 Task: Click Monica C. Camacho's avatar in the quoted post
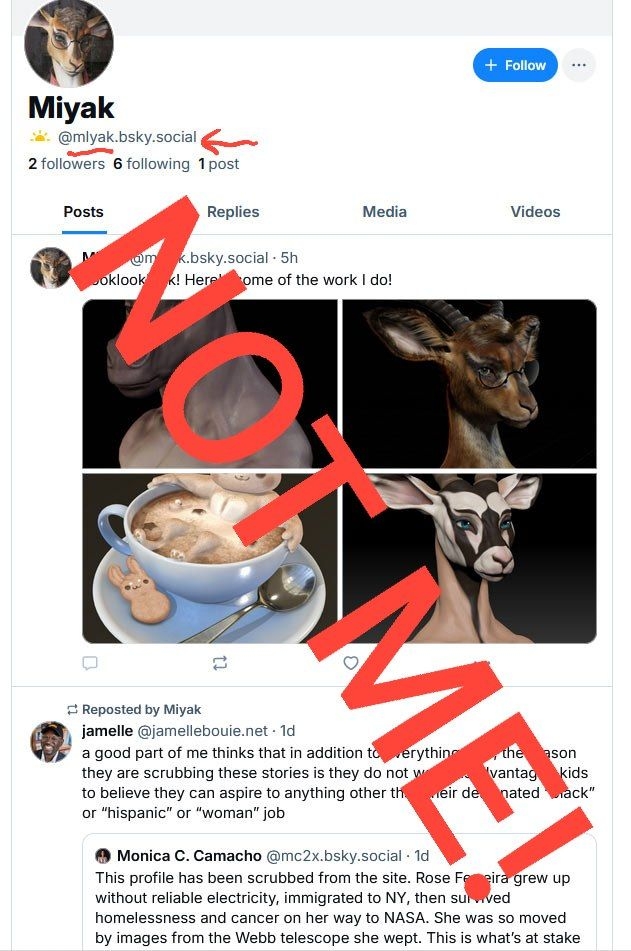(x=103, y=856)
